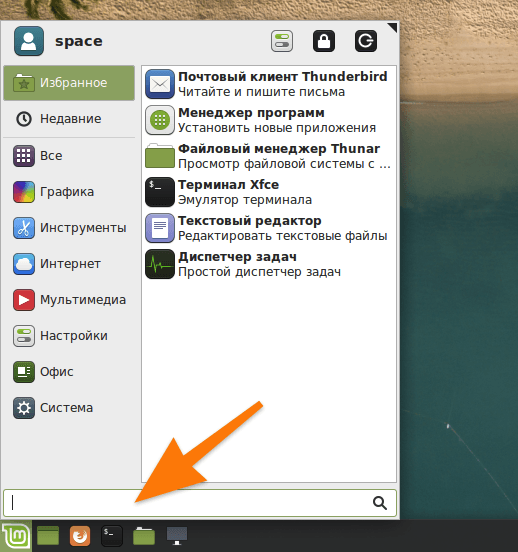Click the show desktop icon in taskbar
The height and width of the screenshot is (552, 518).
[48, 536]
